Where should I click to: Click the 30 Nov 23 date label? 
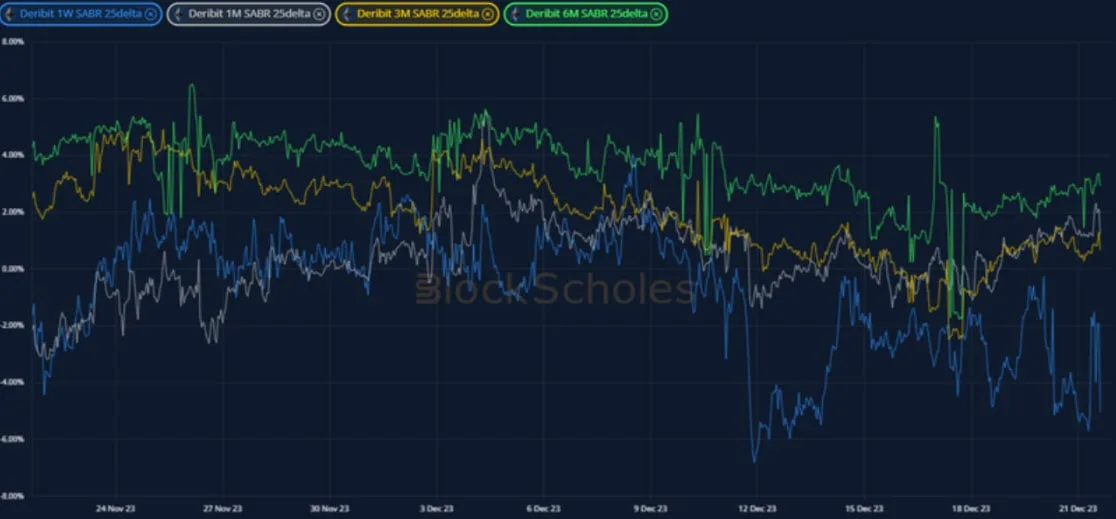pyautogui.click(x=330, y=509)
